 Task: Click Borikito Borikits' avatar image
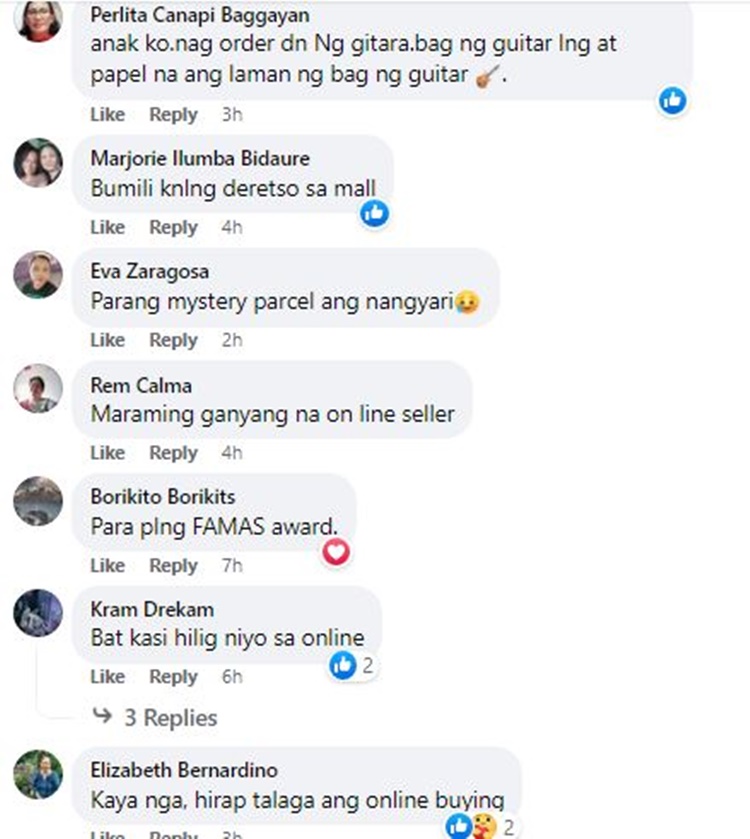click(38, 501)
